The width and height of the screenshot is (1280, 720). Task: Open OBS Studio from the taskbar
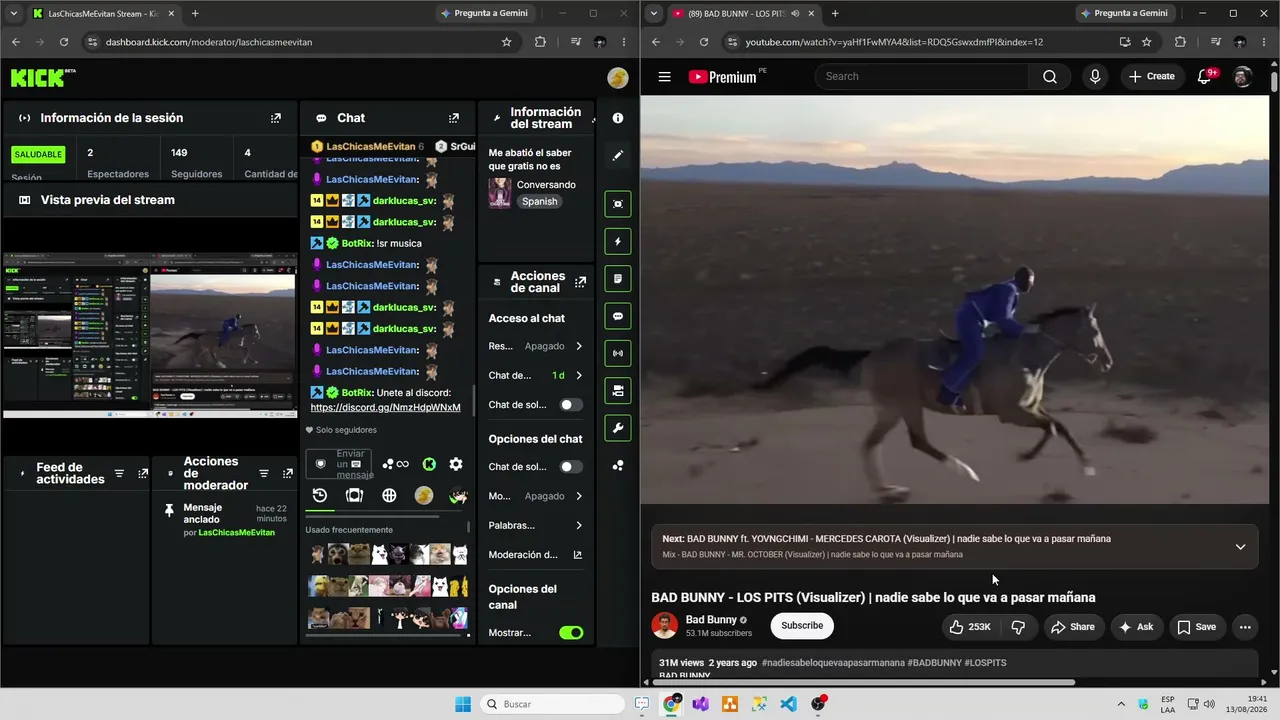[x=818, y=704]
